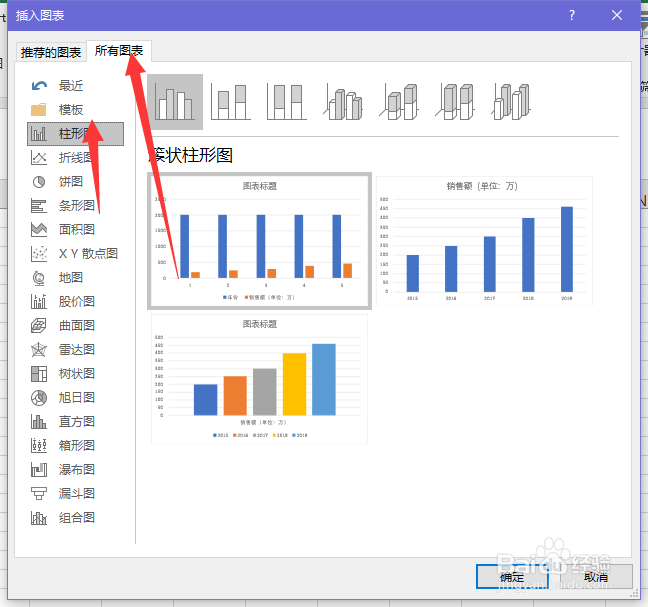Image resolution: width=648 pixels, height=607 pixels.
Task: Choose the 折线图 line chart category
Action: 75,158
